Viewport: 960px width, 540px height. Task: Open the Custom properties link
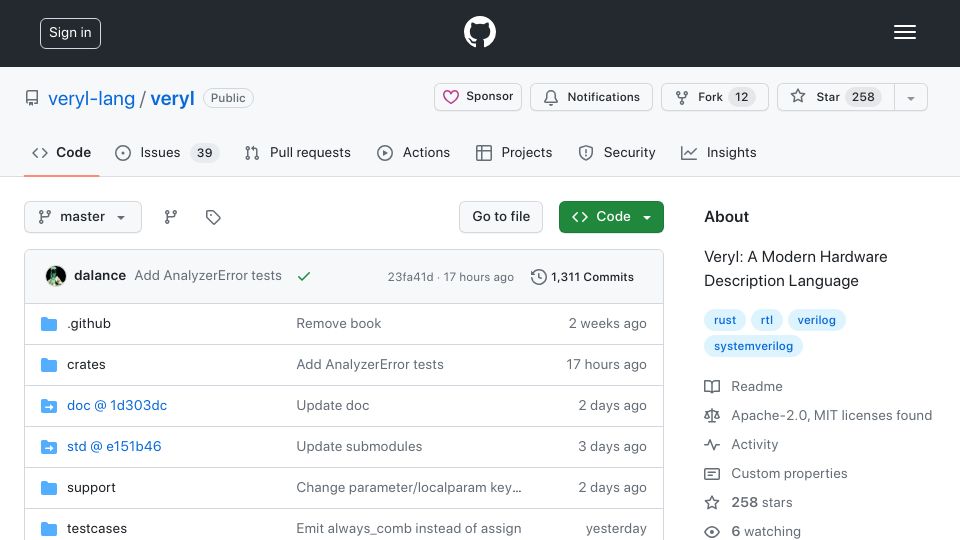789,473
